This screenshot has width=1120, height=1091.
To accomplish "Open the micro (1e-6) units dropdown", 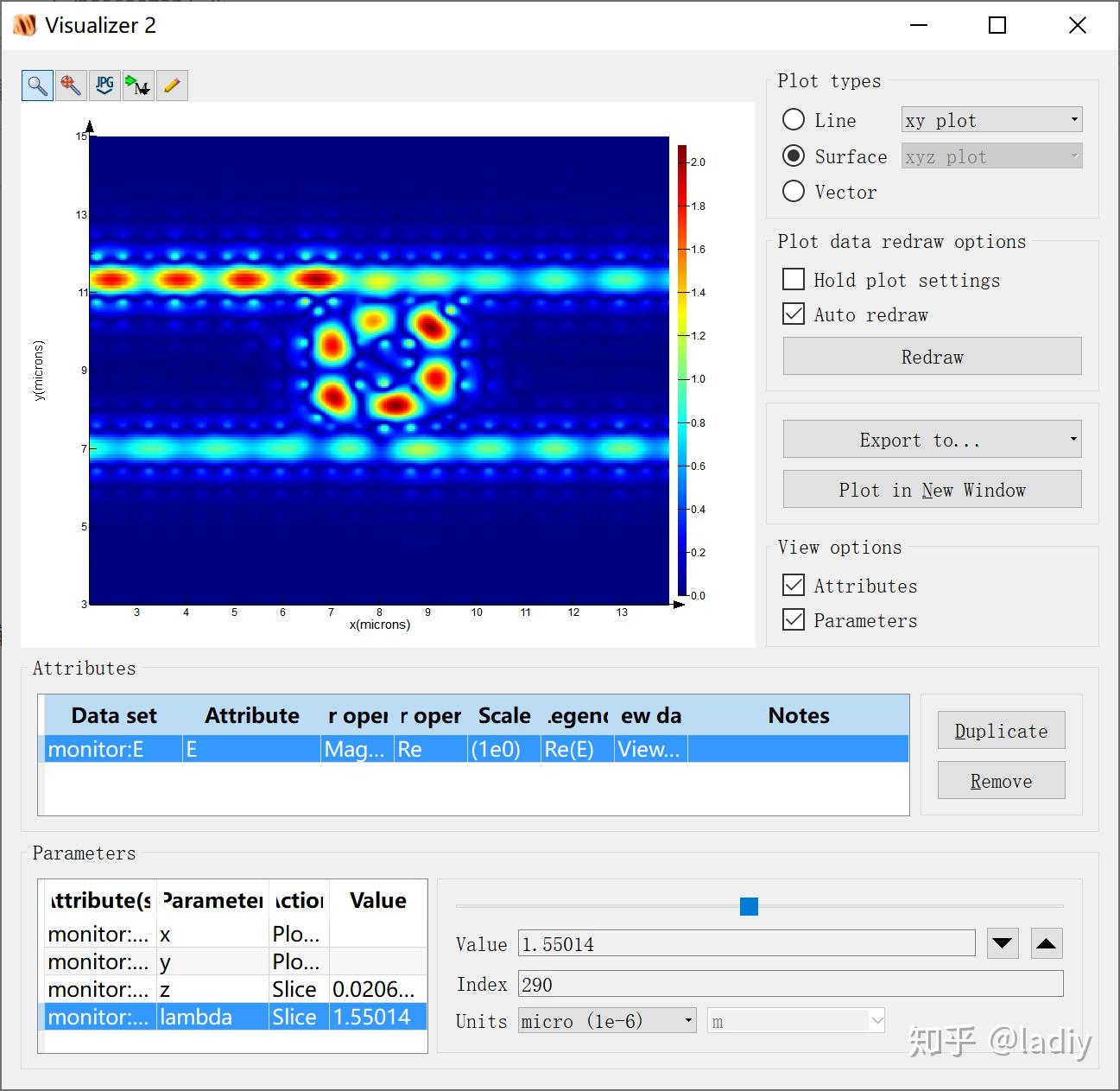I will (607, 1021).
